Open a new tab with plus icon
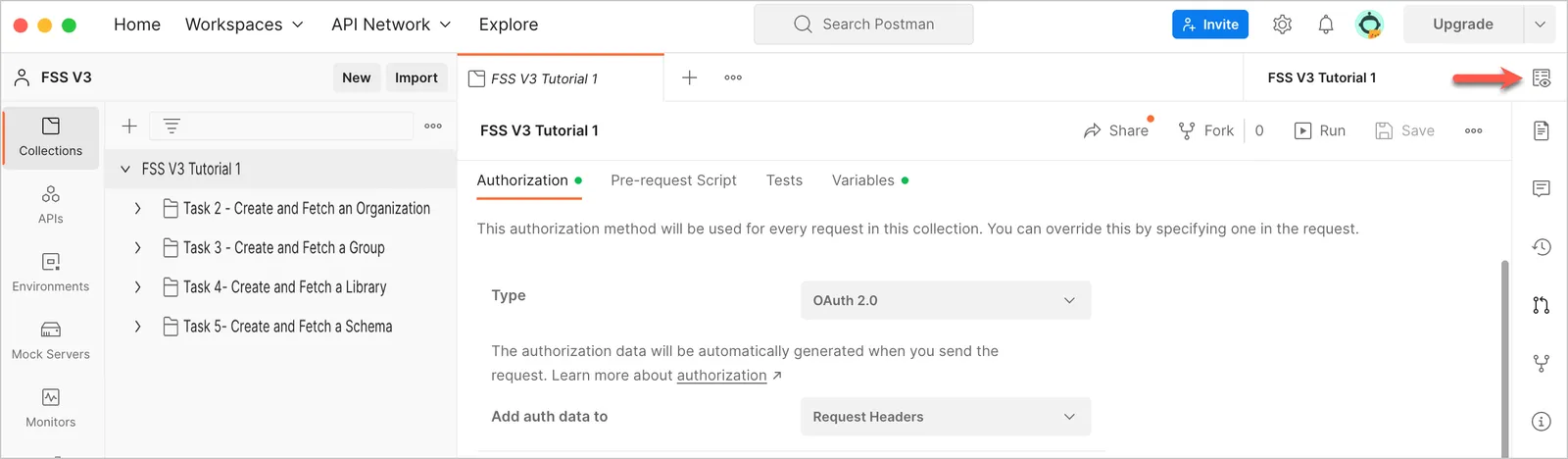Viewport: 1568px width, 459px height. click(x=690, y=77)
